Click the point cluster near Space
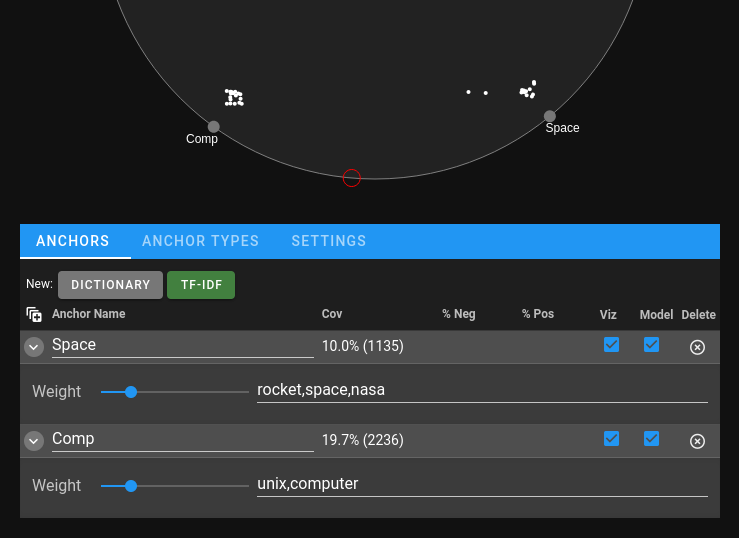Viewport: 739px width, 538px height. pos(528,90)
